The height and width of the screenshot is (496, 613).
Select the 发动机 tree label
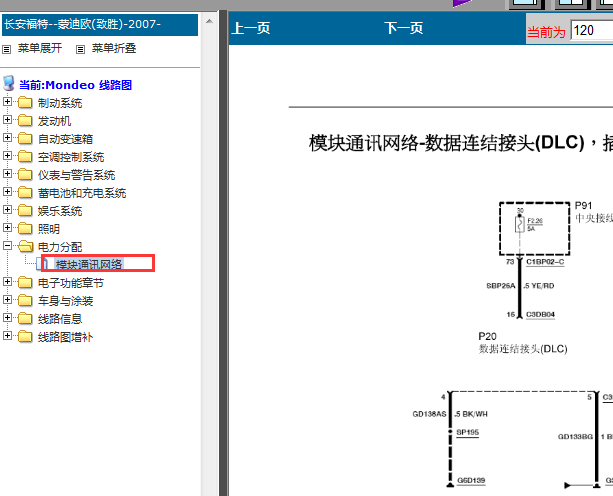(x=54, y=121)
